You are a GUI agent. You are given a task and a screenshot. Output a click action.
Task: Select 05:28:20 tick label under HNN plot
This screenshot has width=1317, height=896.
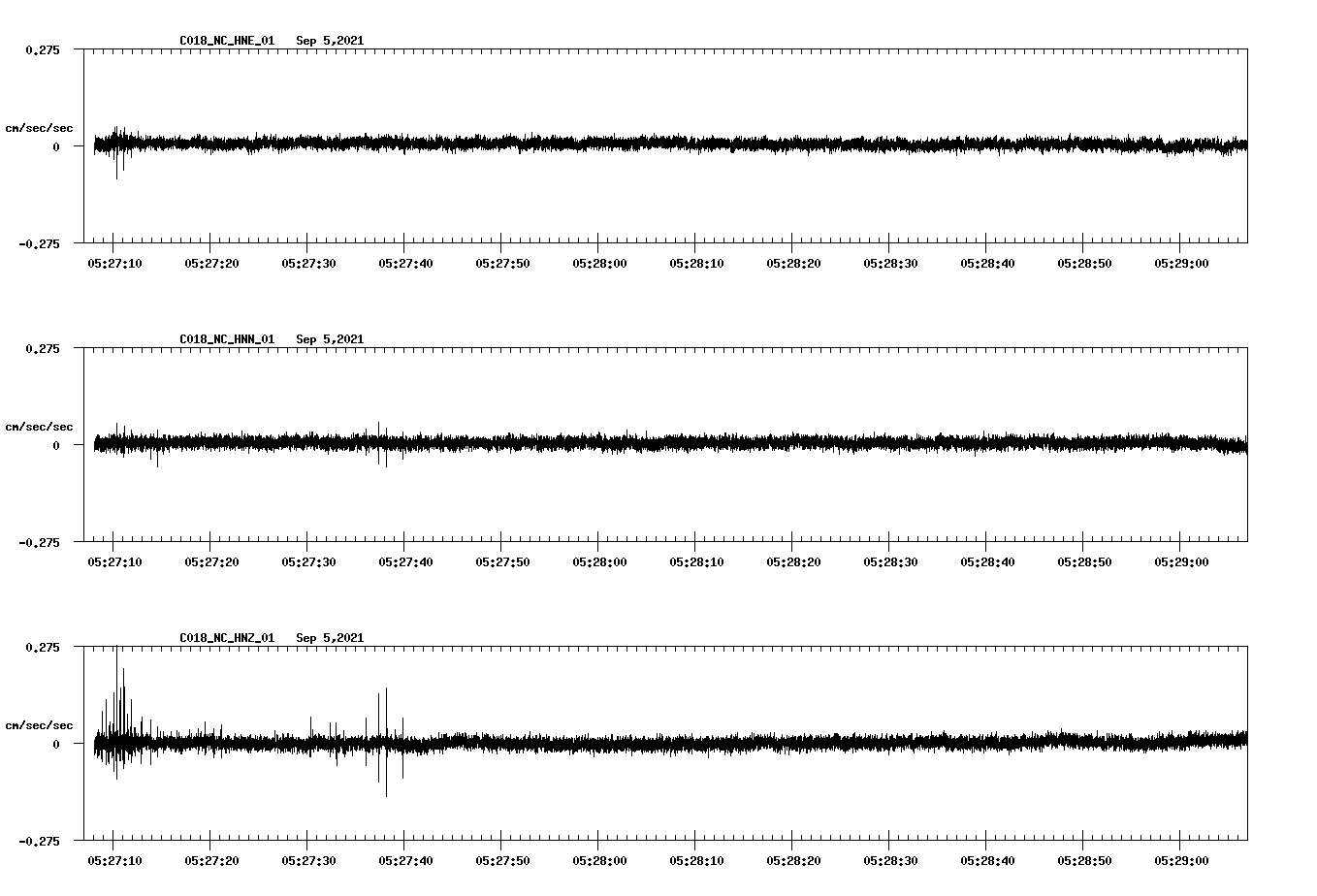coord(793,561)
